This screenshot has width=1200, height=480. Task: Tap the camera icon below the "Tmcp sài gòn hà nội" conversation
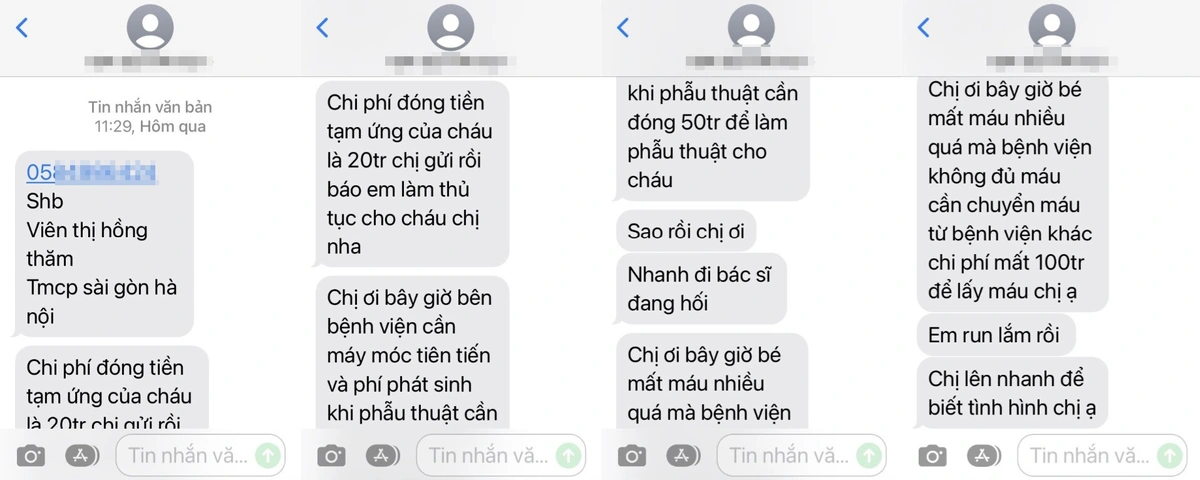pos(30,456)
